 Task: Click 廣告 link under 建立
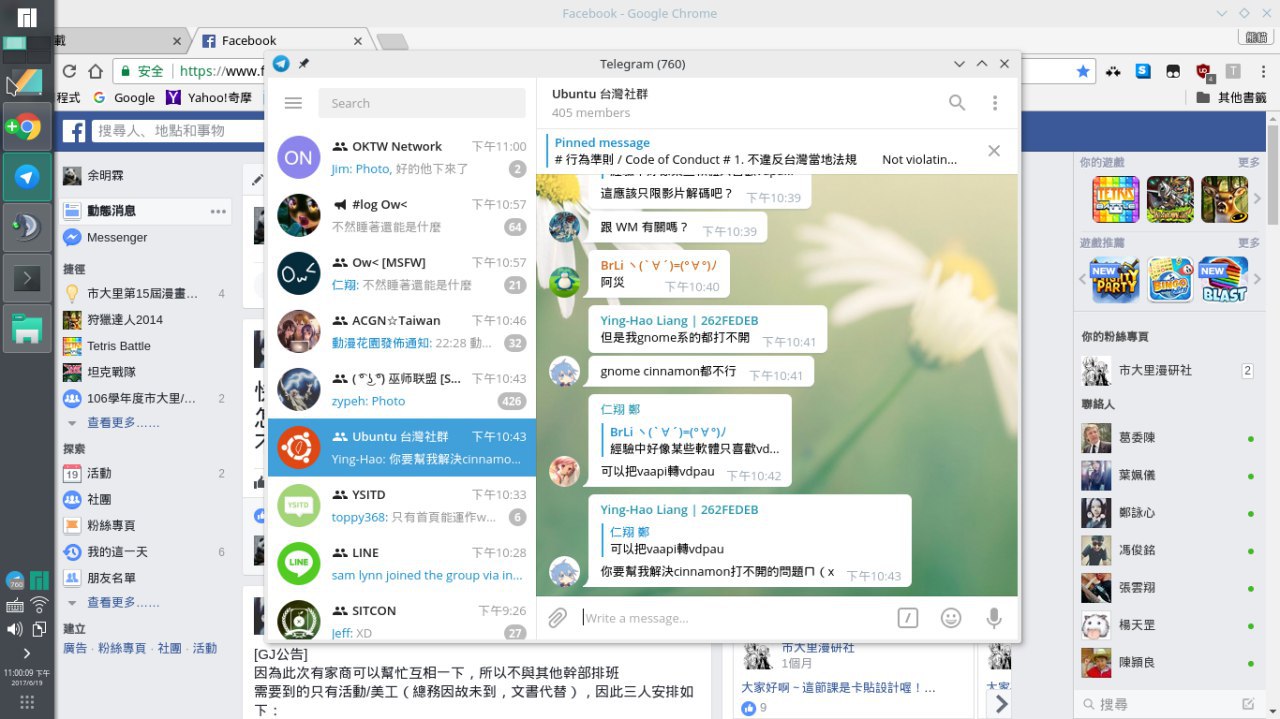pyautogui.click(x=75, y=648)
